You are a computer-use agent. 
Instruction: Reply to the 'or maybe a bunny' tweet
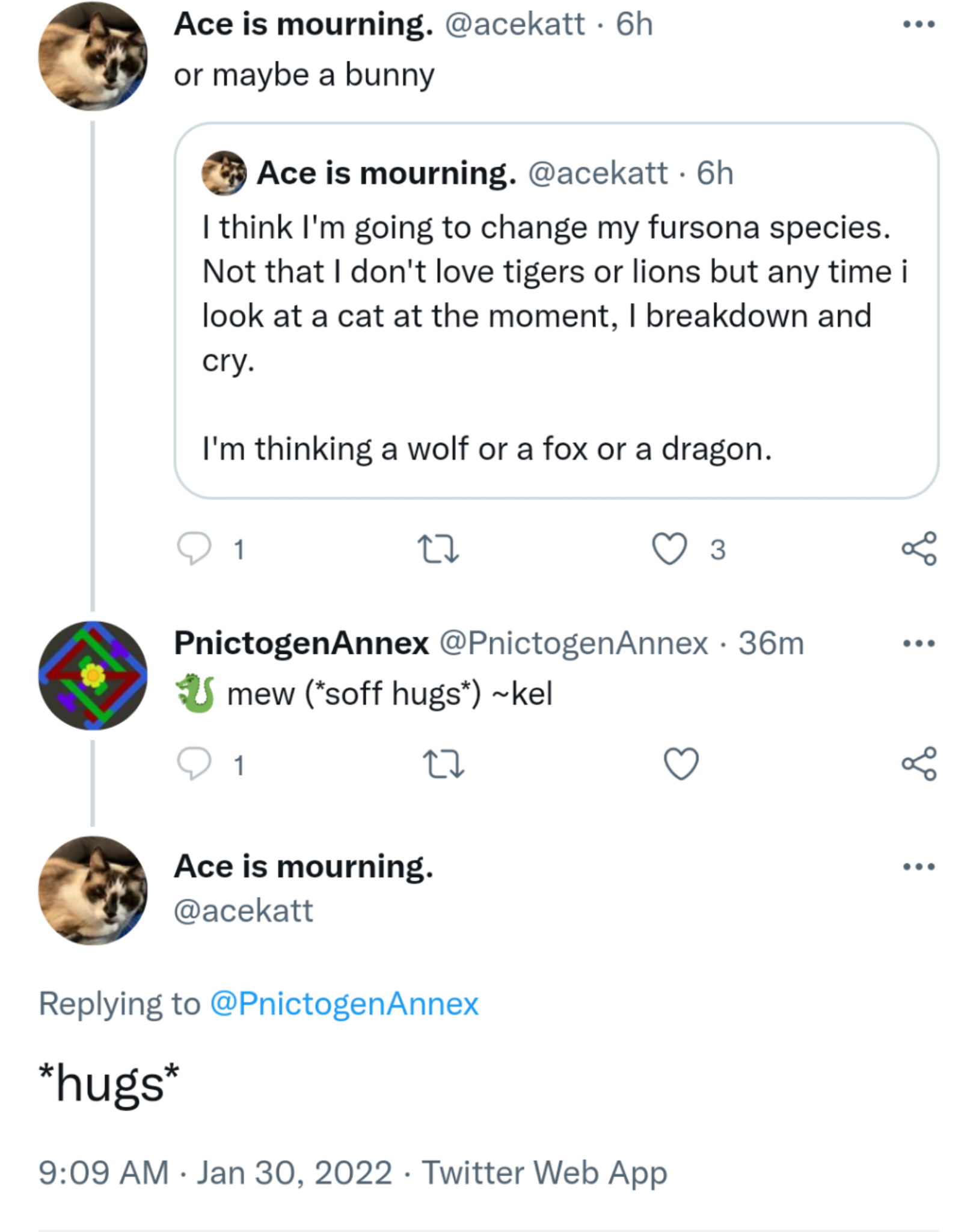[194, 549]
